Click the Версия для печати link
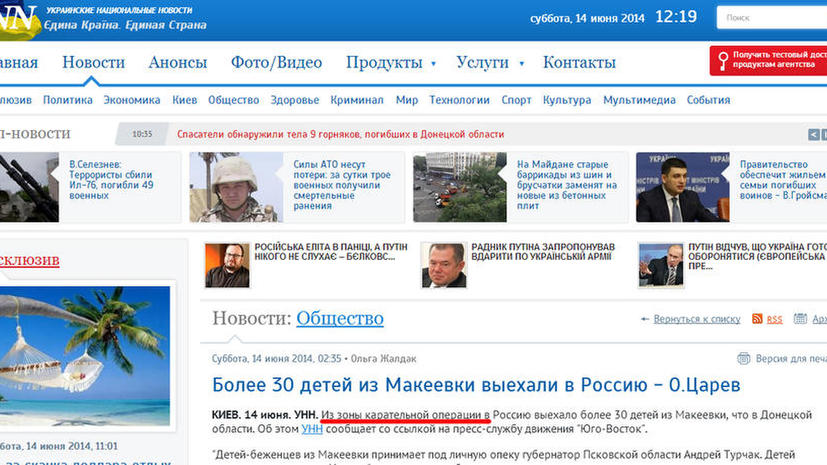 [x=791, y=359]
